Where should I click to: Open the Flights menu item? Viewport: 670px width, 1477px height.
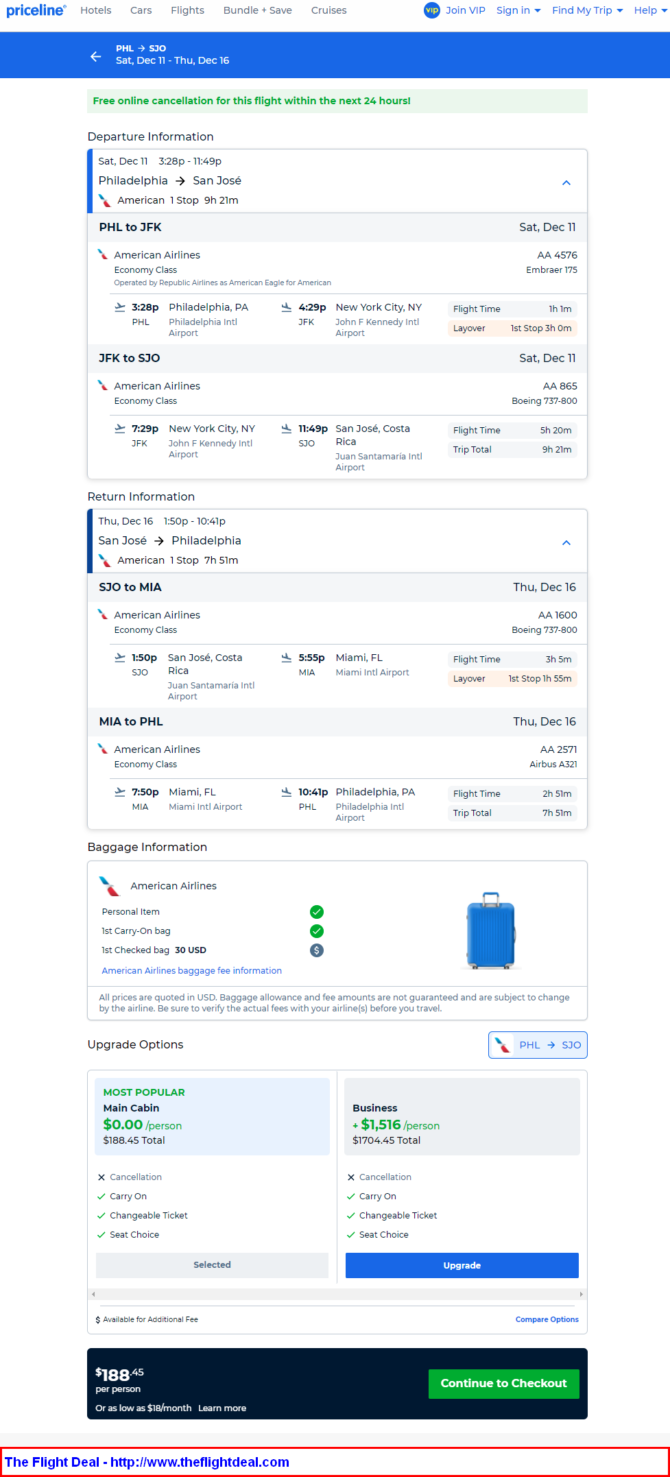(187, 10)
